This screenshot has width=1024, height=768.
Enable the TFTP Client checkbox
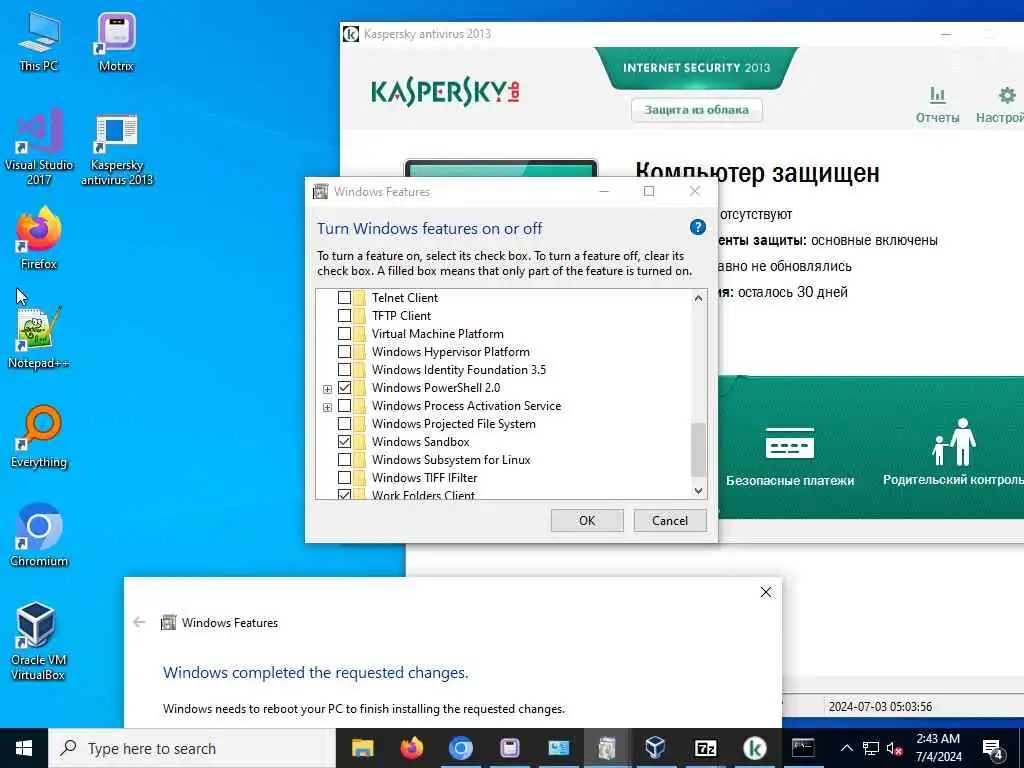pos(344,315)
